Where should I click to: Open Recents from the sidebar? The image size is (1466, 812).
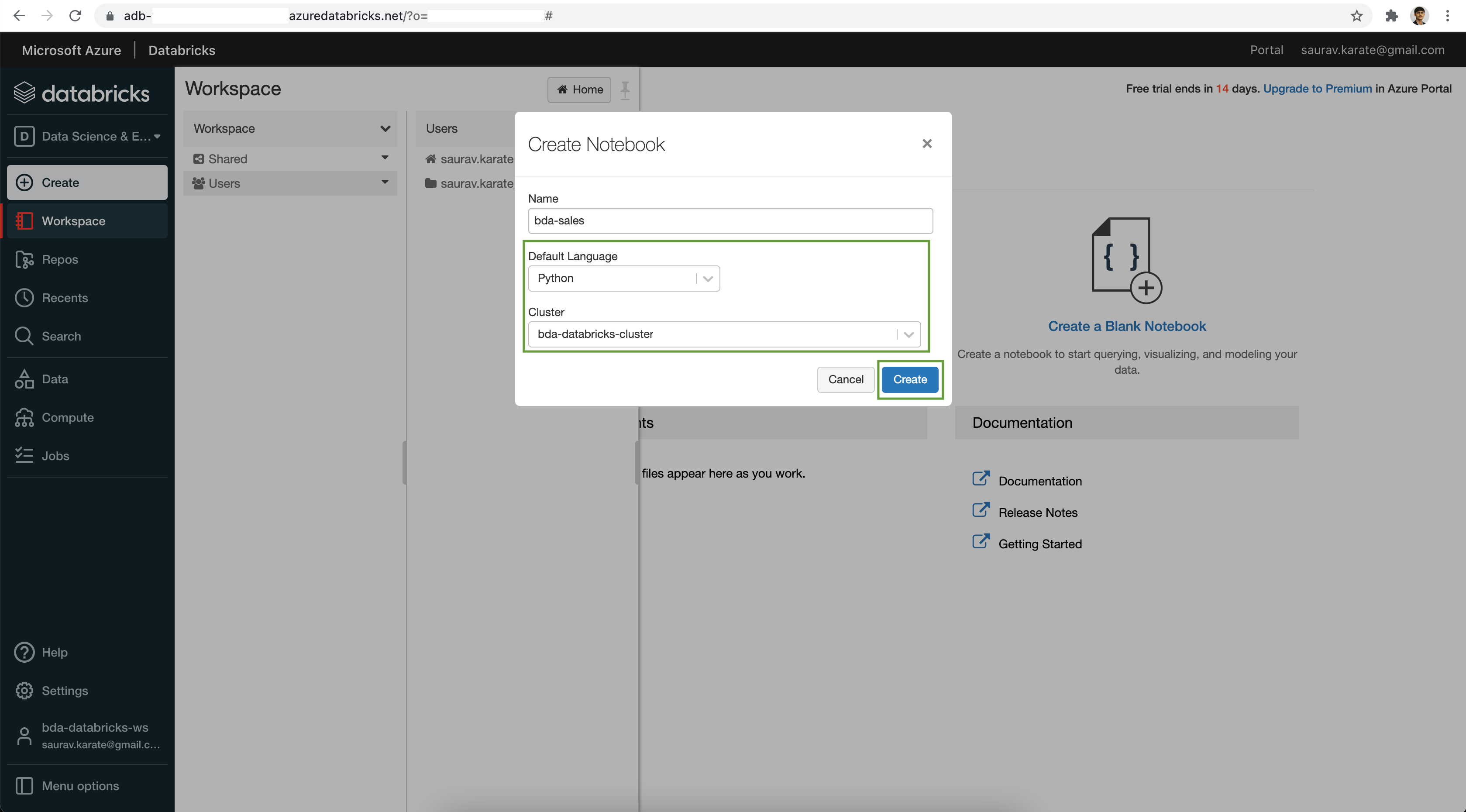click(x=87, y=298)
